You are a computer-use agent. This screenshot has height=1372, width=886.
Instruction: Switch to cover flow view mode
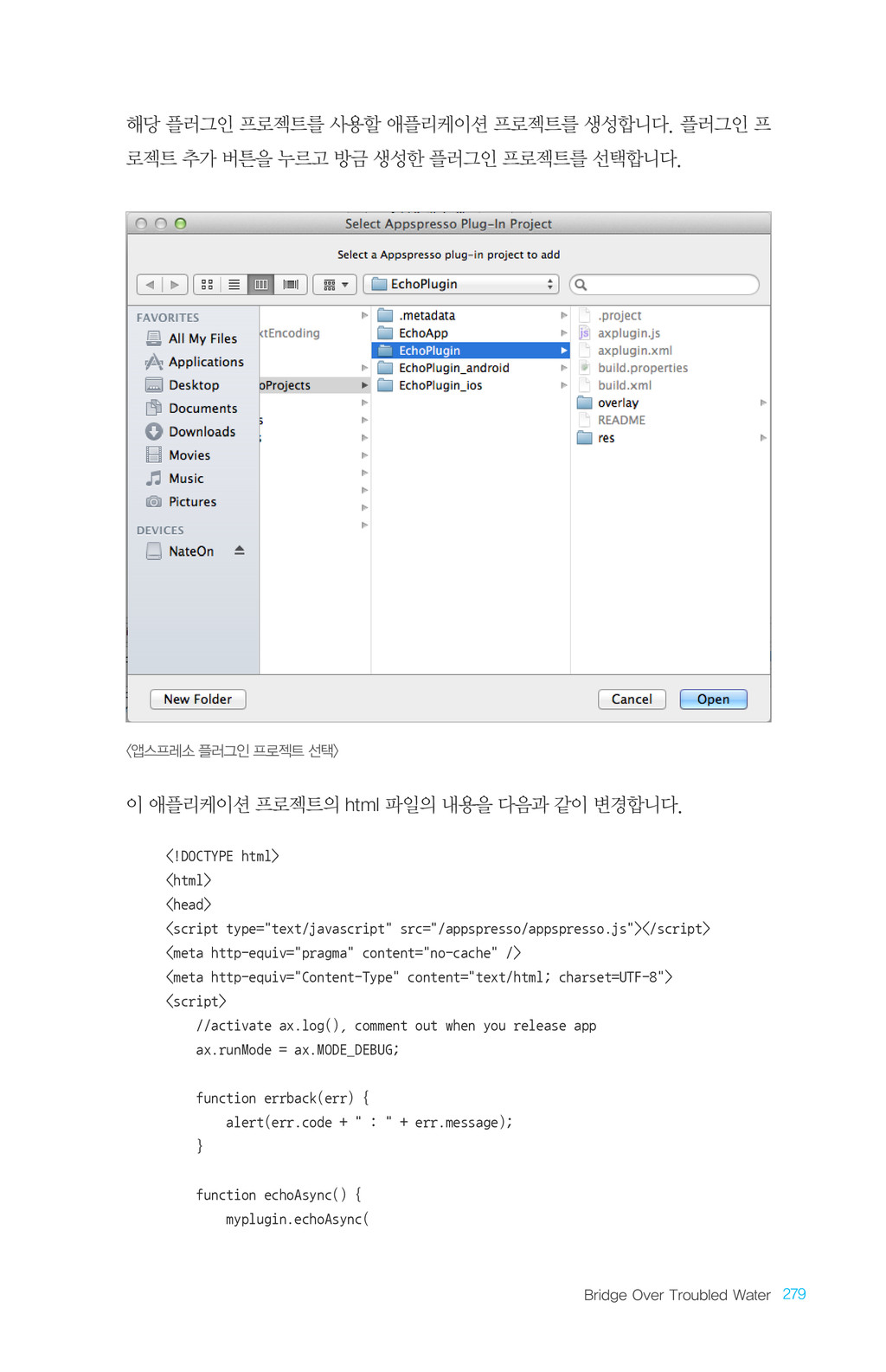point(291,284)
